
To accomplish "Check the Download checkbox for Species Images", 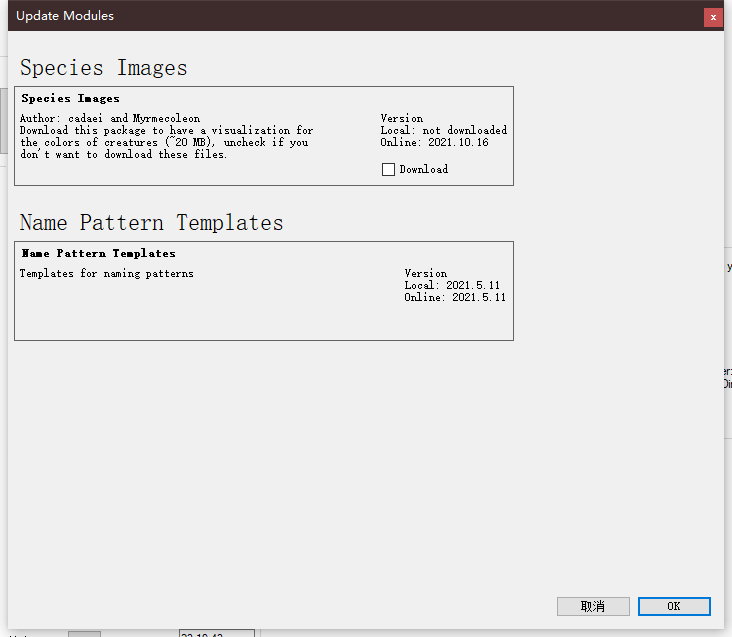I will [x=388, y=169].
